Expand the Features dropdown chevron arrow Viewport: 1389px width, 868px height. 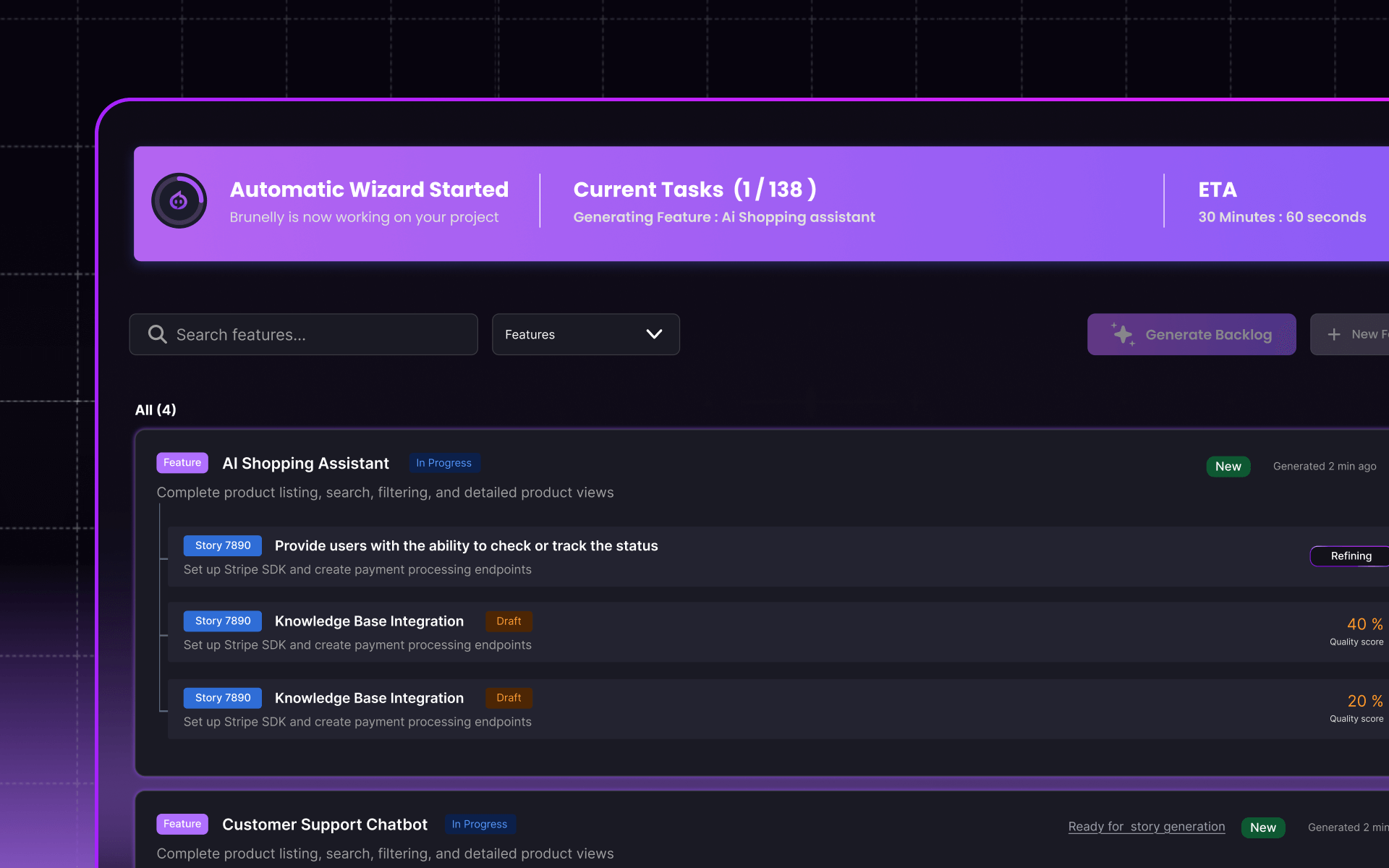coord(654,334)
